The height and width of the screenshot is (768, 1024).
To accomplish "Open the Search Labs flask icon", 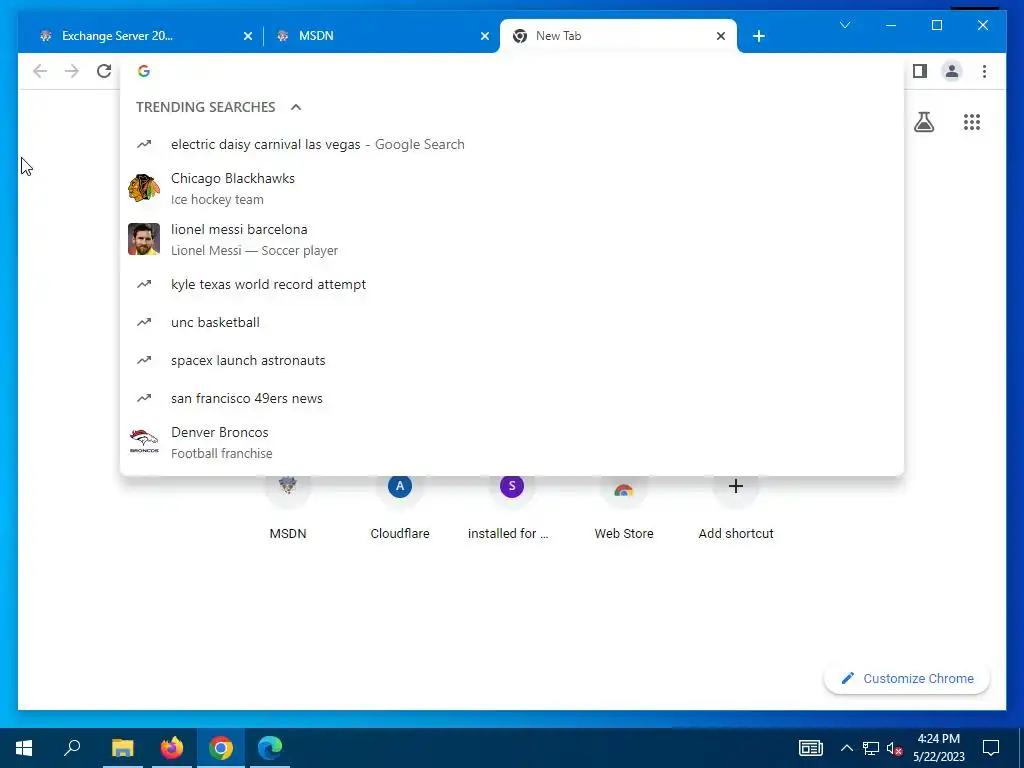I will coord(923,122).
